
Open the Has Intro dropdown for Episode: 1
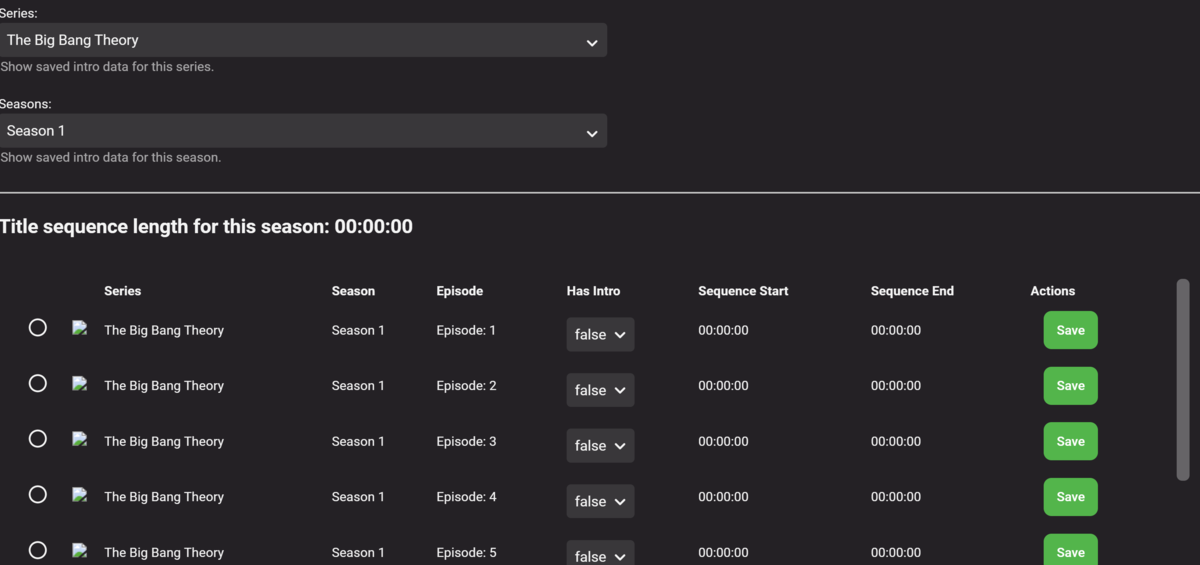[x=600, y=335]
